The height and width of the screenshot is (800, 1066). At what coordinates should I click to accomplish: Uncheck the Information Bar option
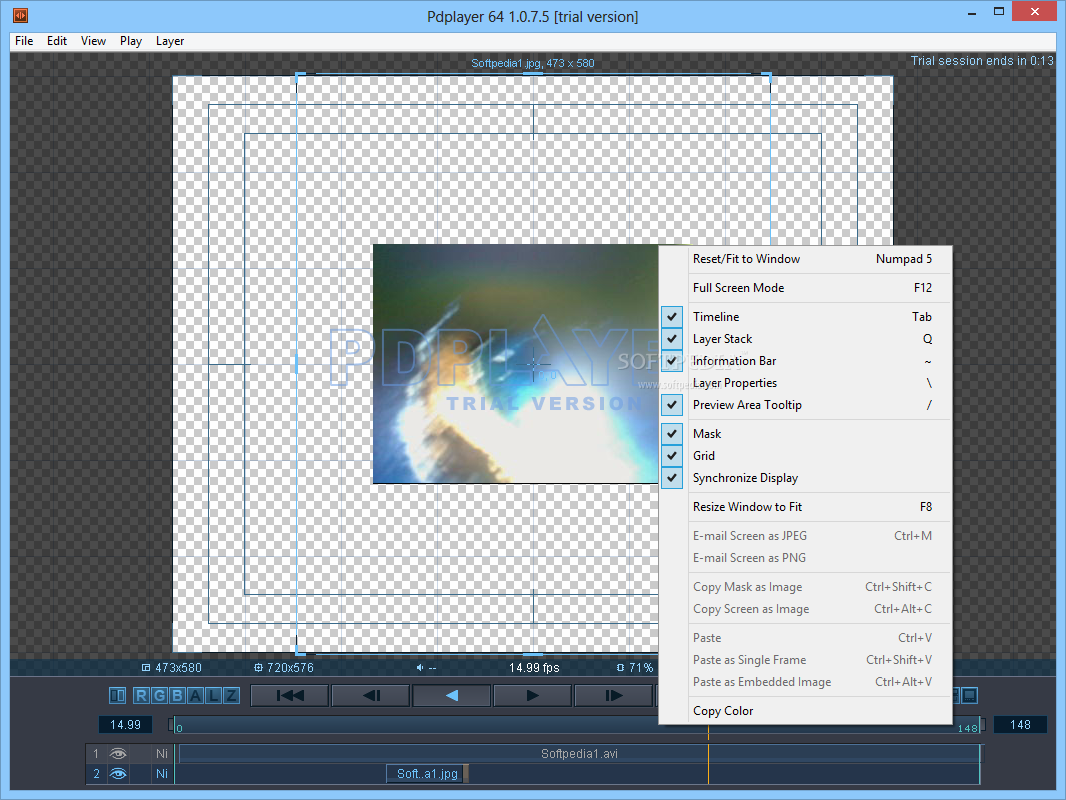coord(806,361)
